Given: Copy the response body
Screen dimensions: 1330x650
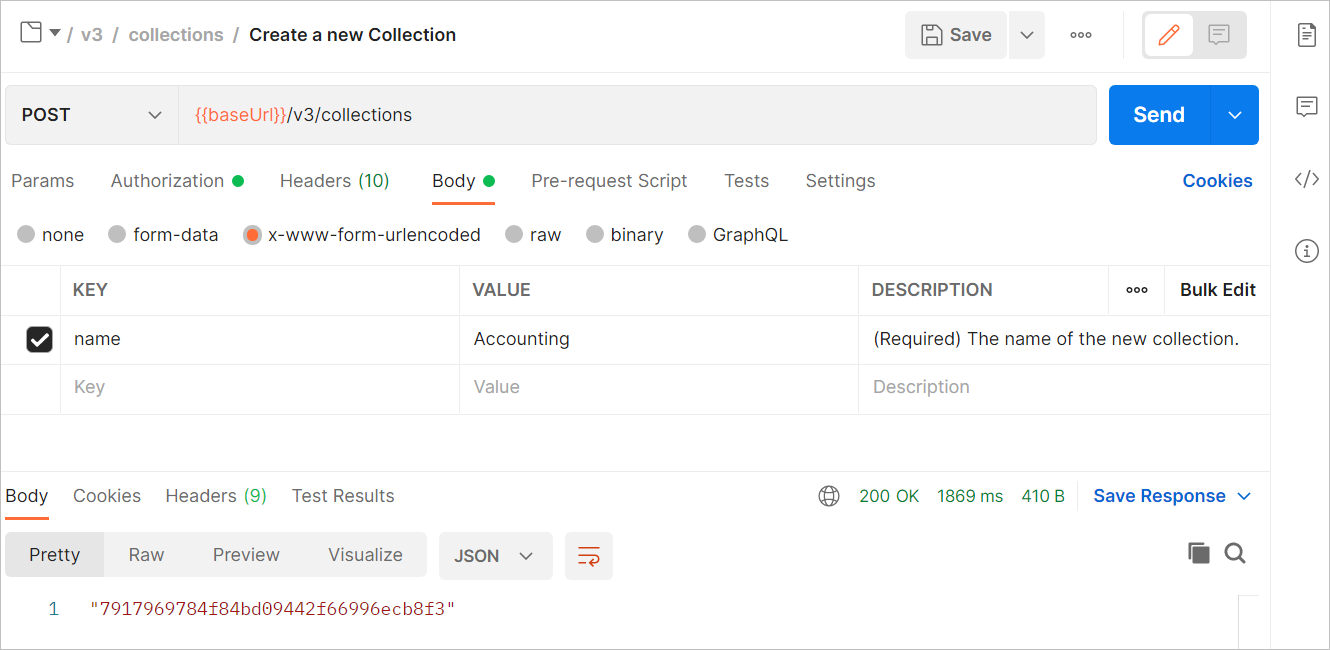Looking at the screenshot, I should point(1199,552).
